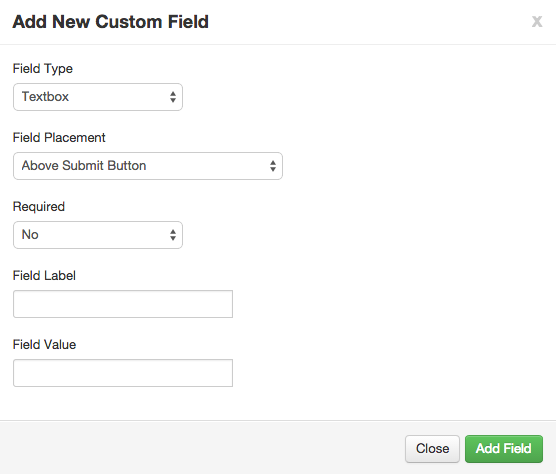Click the "Field Value" caption text
Viewport: 556px width, 474px height.
point(44,345)
